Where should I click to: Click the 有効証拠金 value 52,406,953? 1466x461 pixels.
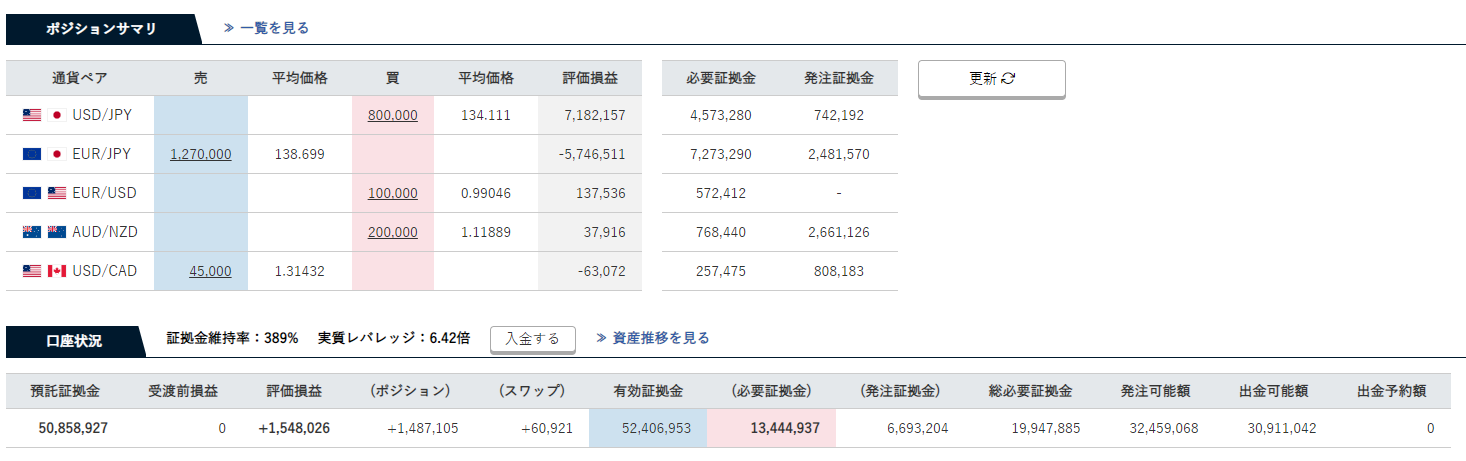(656, 428)
